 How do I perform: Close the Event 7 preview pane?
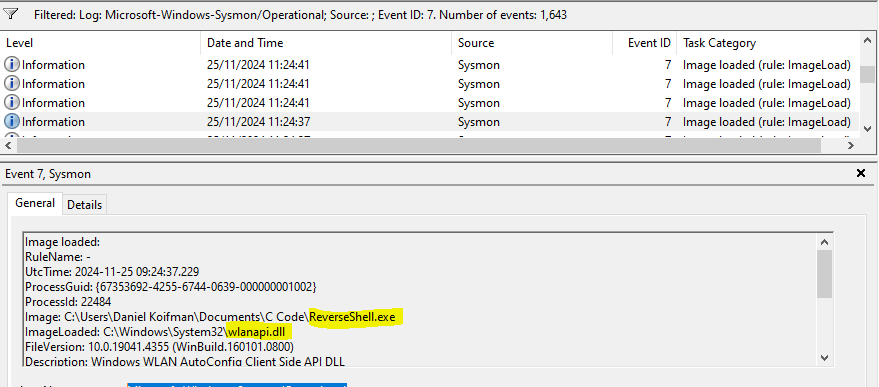coord(861,174)
